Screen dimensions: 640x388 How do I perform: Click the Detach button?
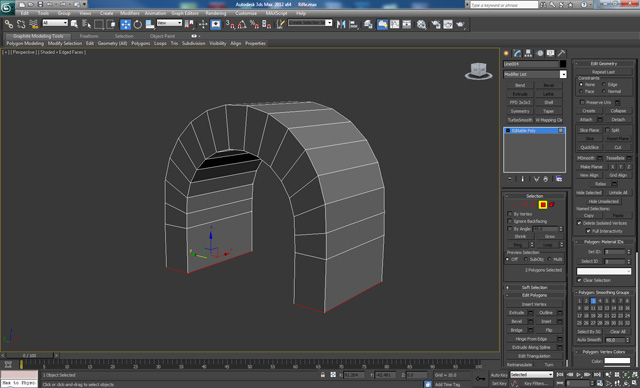coord(618,120)
